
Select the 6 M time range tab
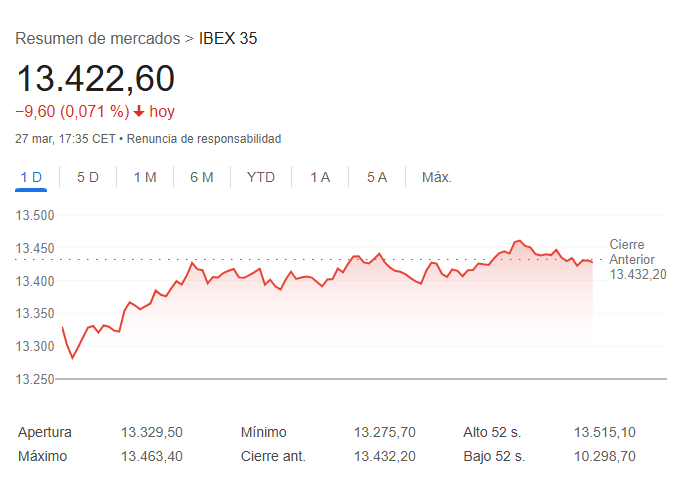(x=202, y=177)
